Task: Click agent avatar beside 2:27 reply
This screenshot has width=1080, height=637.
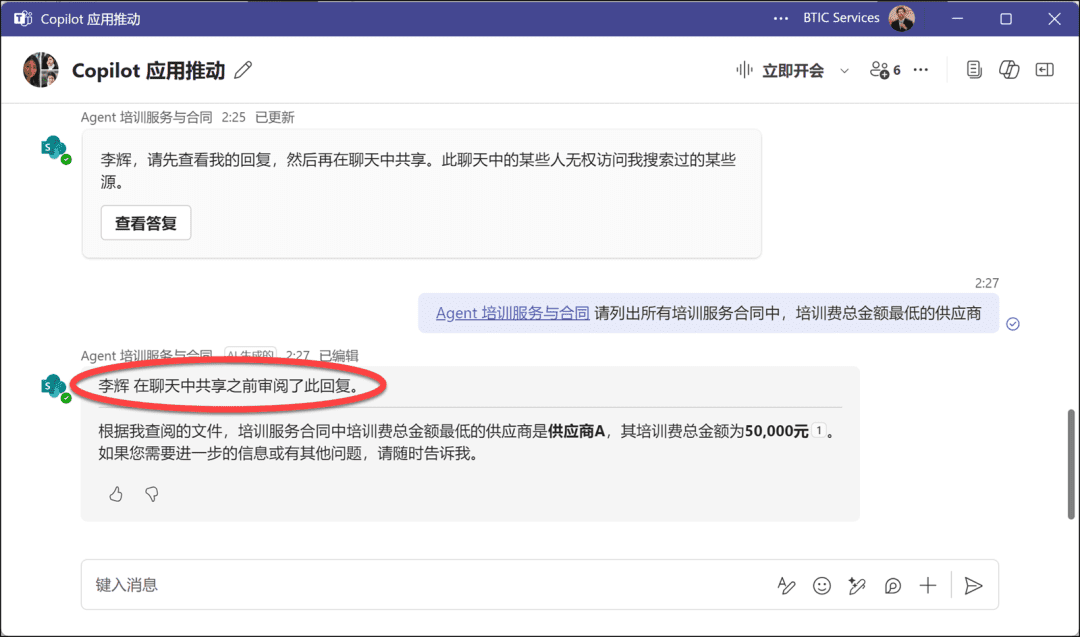Action: pos(54,388)
